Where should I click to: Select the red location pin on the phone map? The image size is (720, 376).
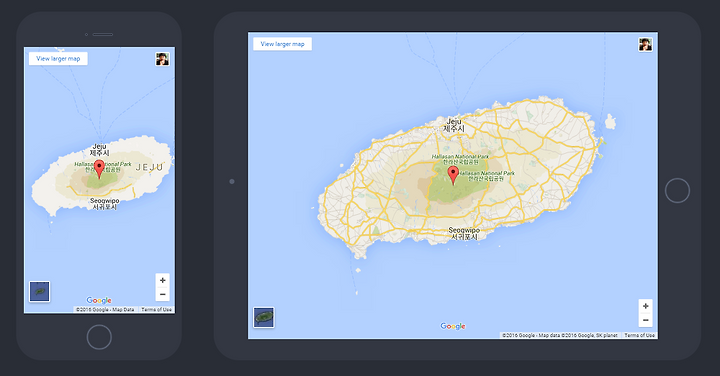[99, 169]
